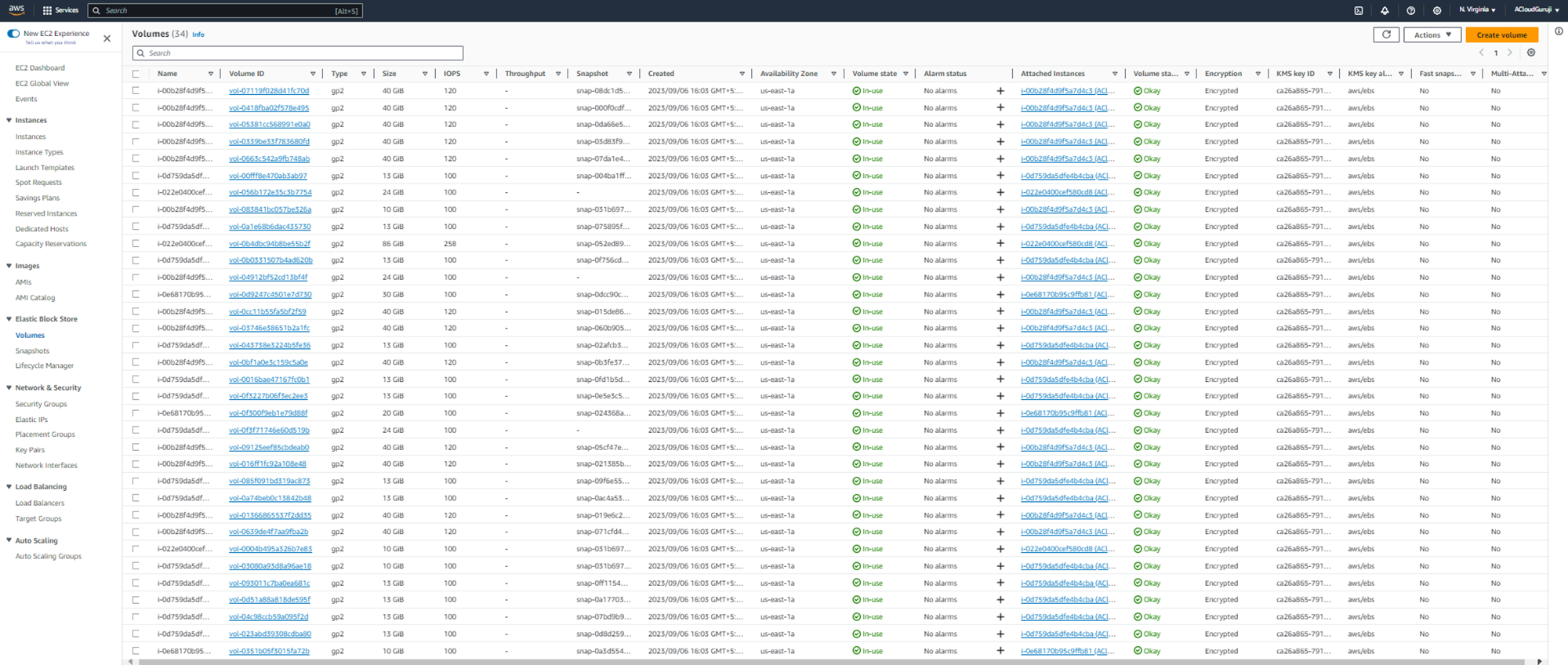The width and height of the screenshot is (1568, 665).
Task: Go to Snapshots in the sidebar
Action: [x=32, y=351]
